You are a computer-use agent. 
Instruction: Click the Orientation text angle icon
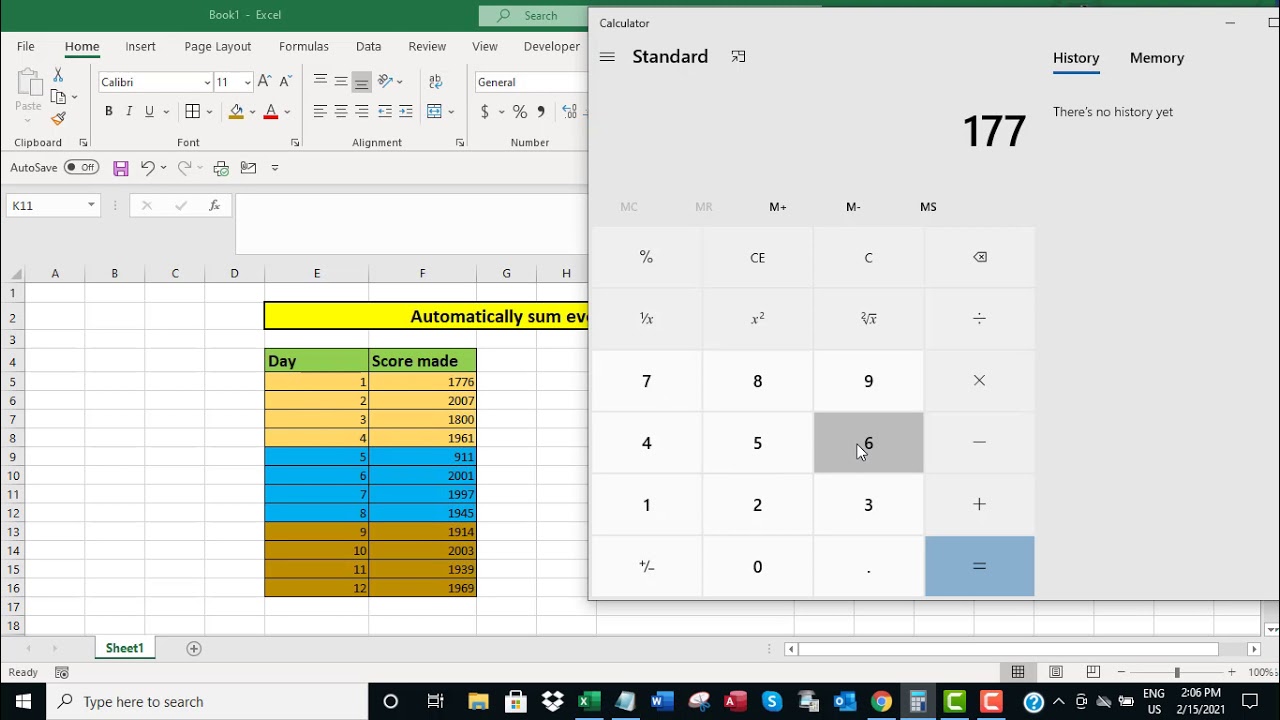pyautogui.click(x=386, y=82)
